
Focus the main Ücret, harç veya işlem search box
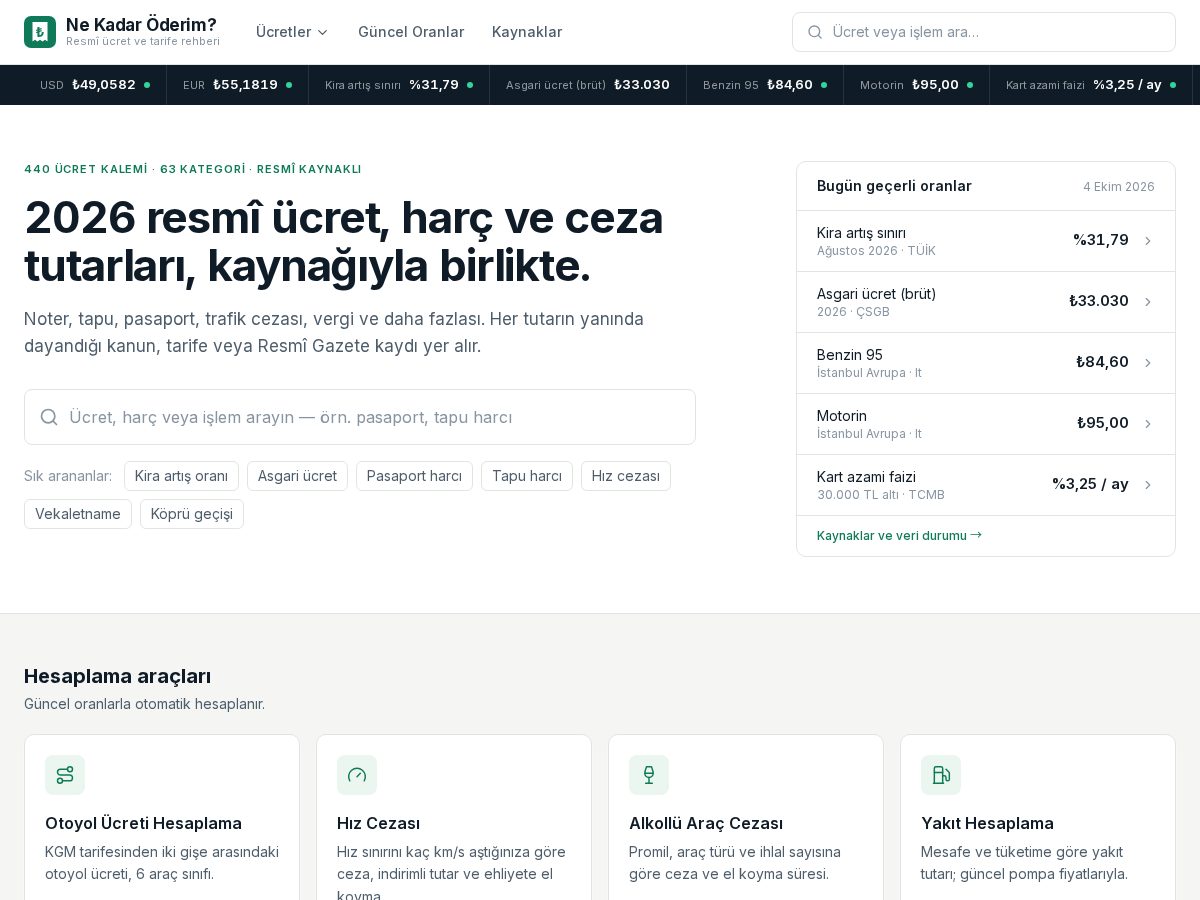pos(360,417)
